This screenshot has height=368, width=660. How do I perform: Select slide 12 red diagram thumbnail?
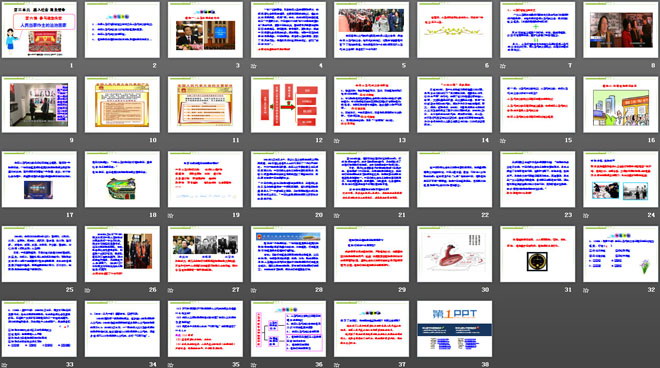(288, 104)
